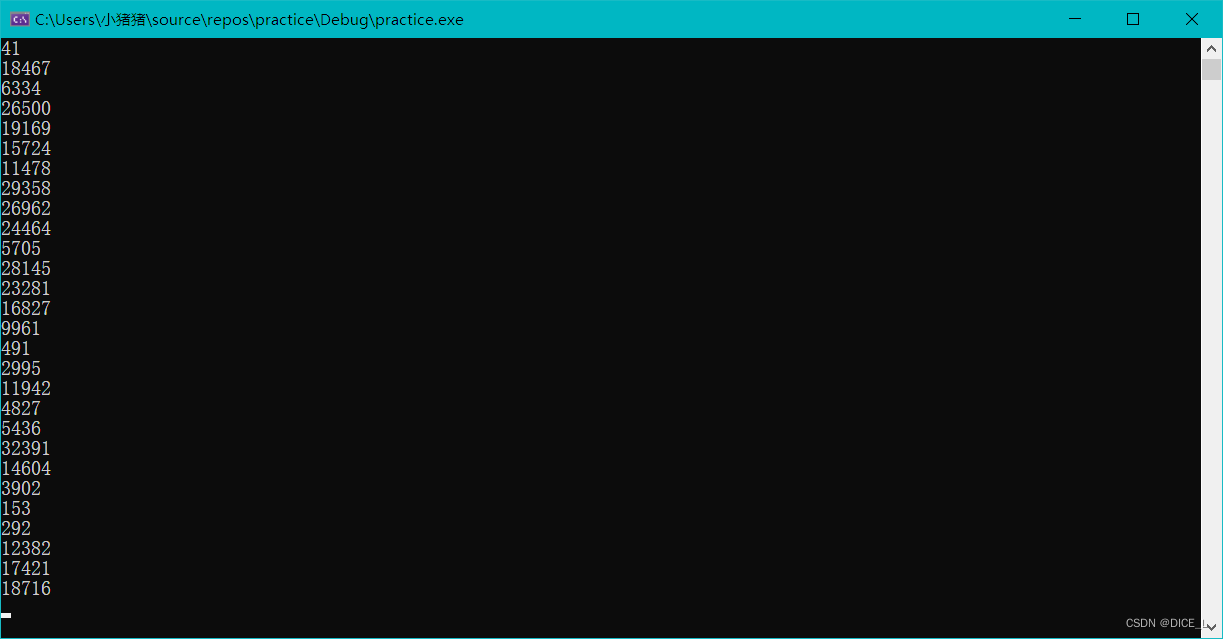Select the value 26962
1223x639 pixels.
pyautogui.click(x=26, y=209)
